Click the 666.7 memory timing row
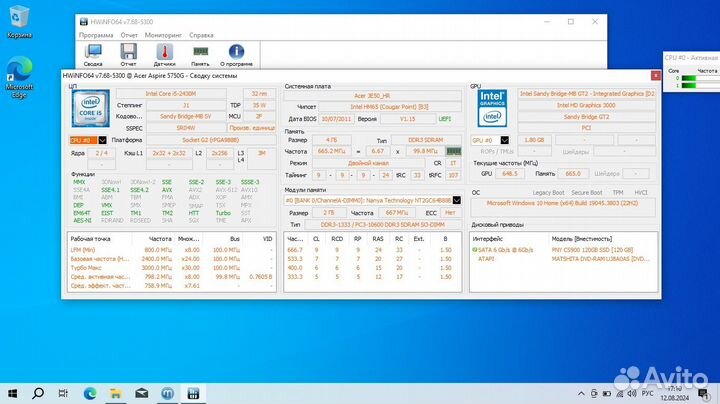This screenshot has height=404, width=720. click(x=372, y=250)
